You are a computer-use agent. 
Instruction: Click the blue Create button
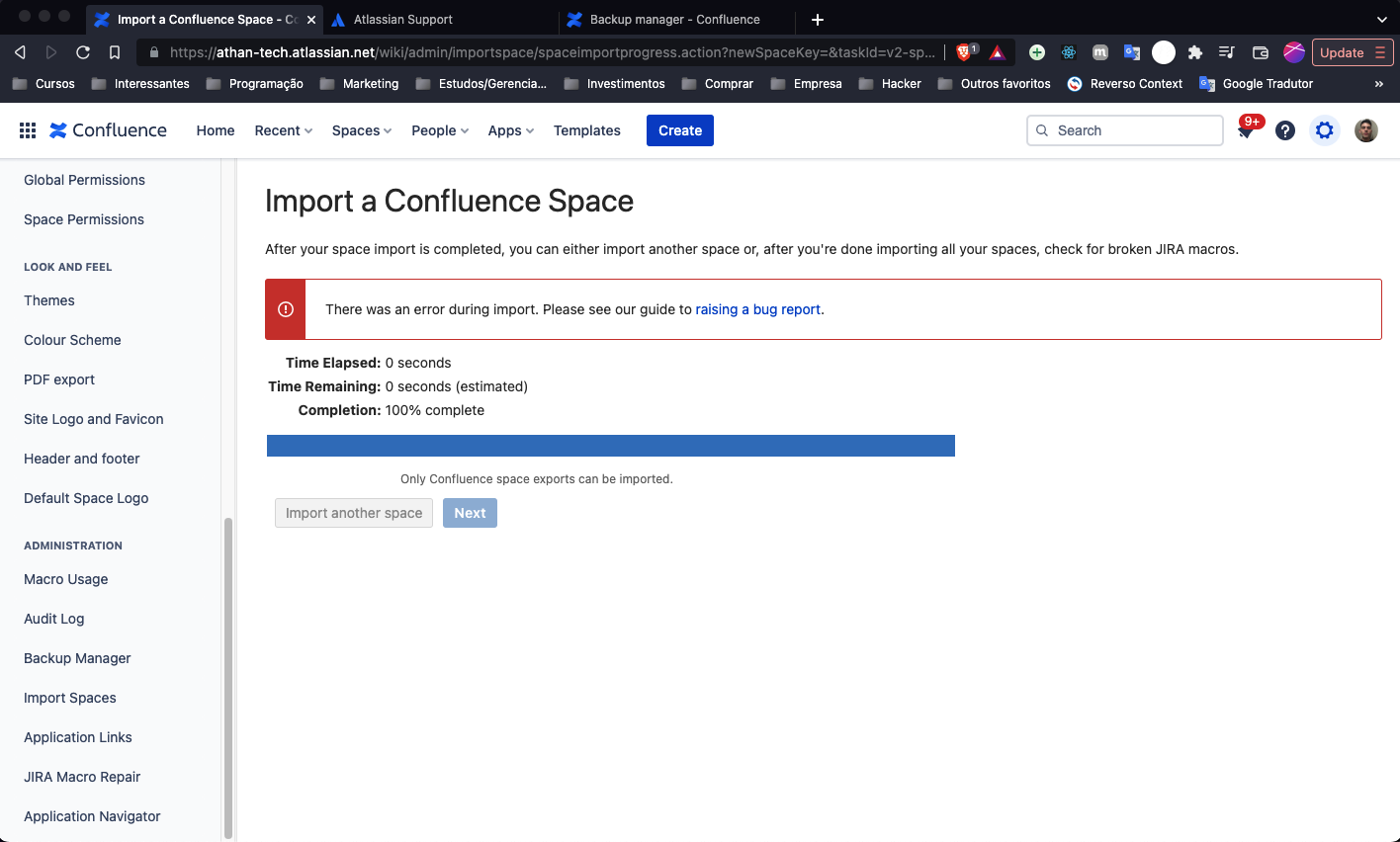[x=680, y=130]
